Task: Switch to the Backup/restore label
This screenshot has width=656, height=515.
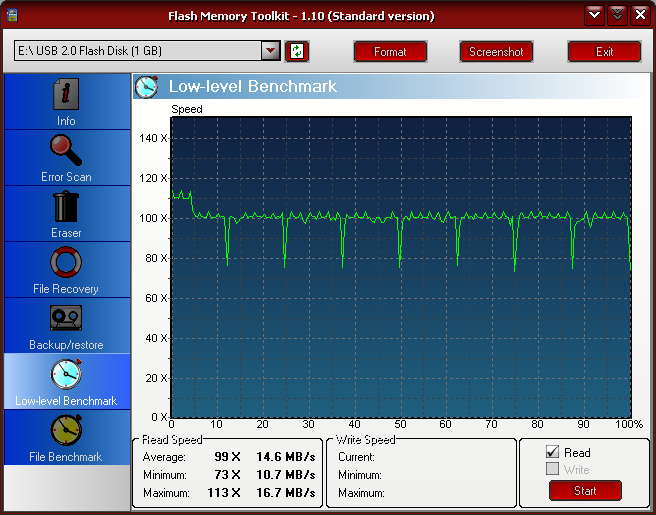Action: tap(66, 345)
